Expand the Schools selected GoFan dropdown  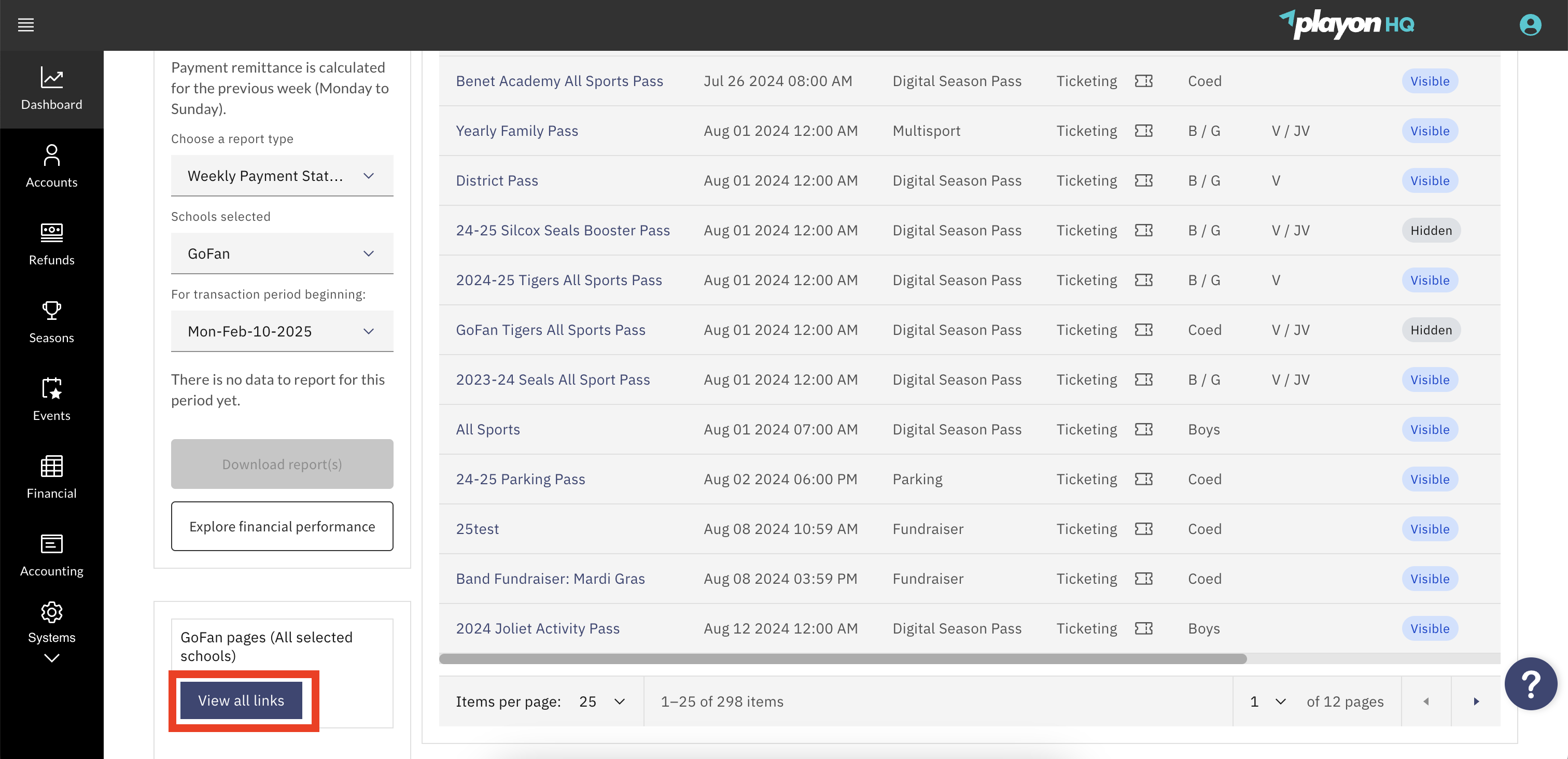click(x=282, y=254)
